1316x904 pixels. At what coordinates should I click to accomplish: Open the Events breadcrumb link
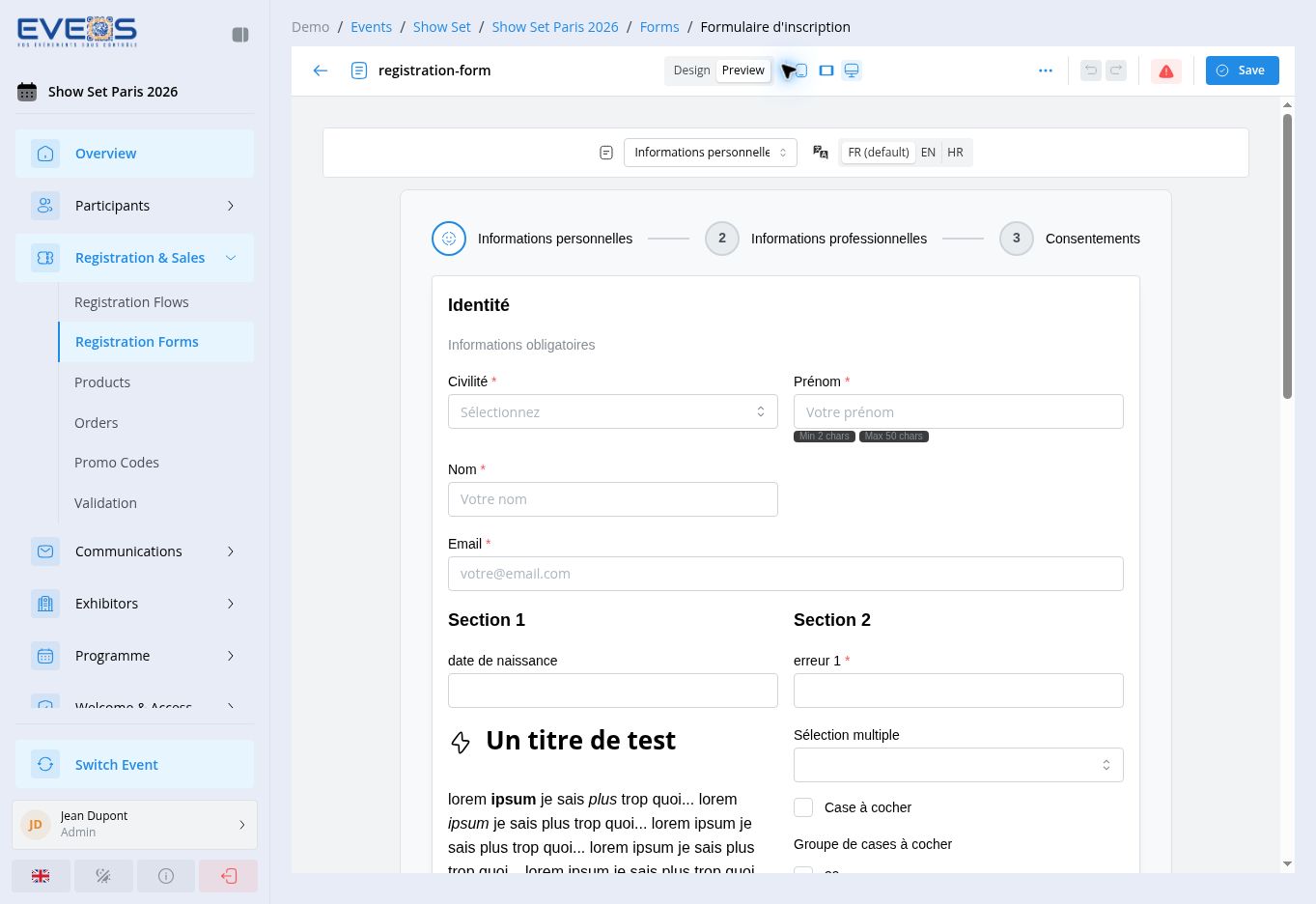pos(371,27)
